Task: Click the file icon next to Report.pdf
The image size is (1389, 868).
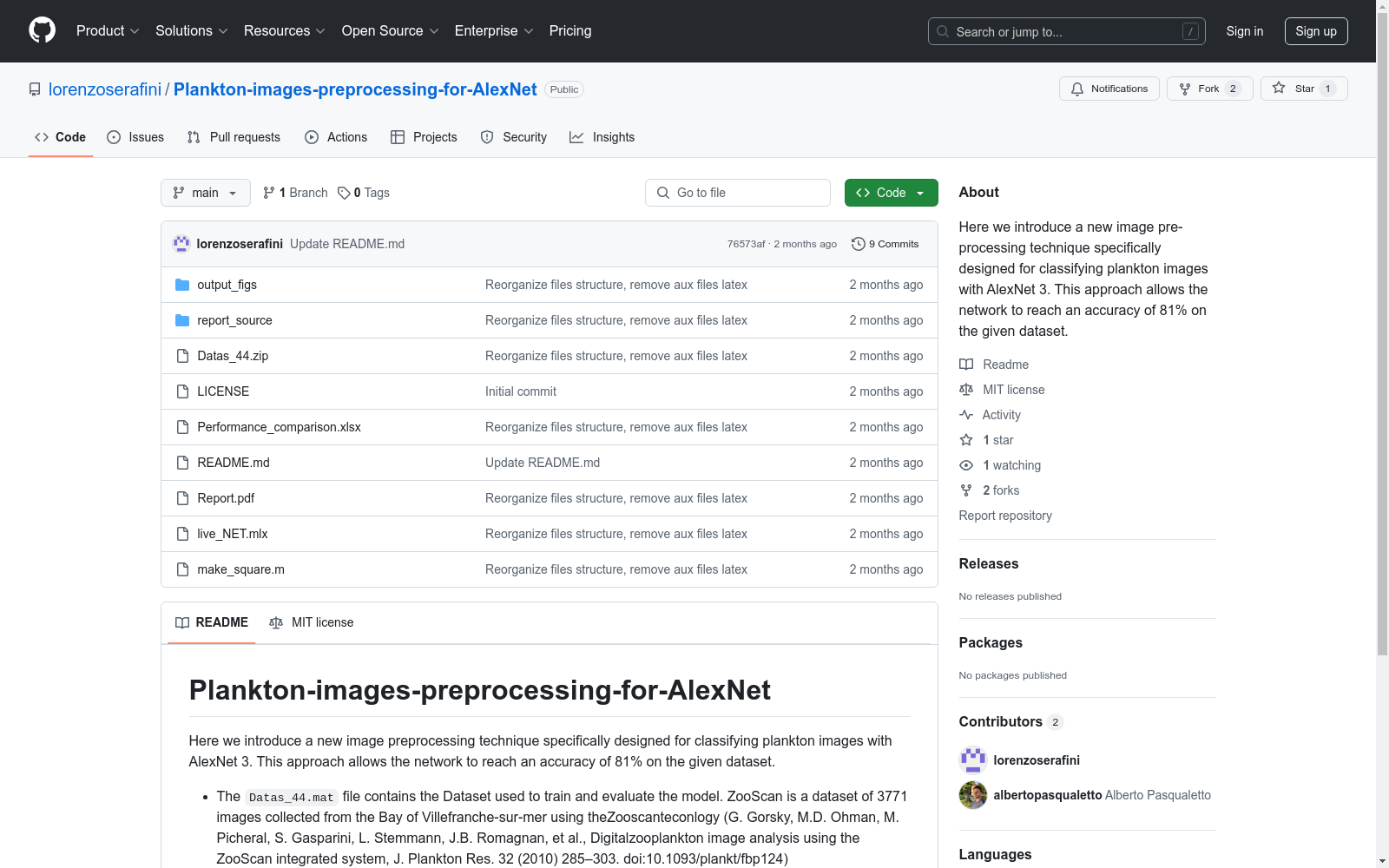Action: pyautogui.click(x=182, y=498)
